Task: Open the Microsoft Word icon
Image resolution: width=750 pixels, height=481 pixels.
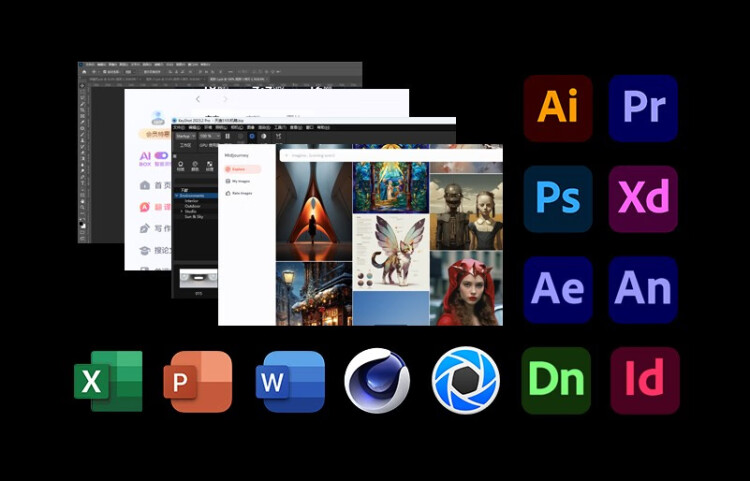Action: [290, 381]
